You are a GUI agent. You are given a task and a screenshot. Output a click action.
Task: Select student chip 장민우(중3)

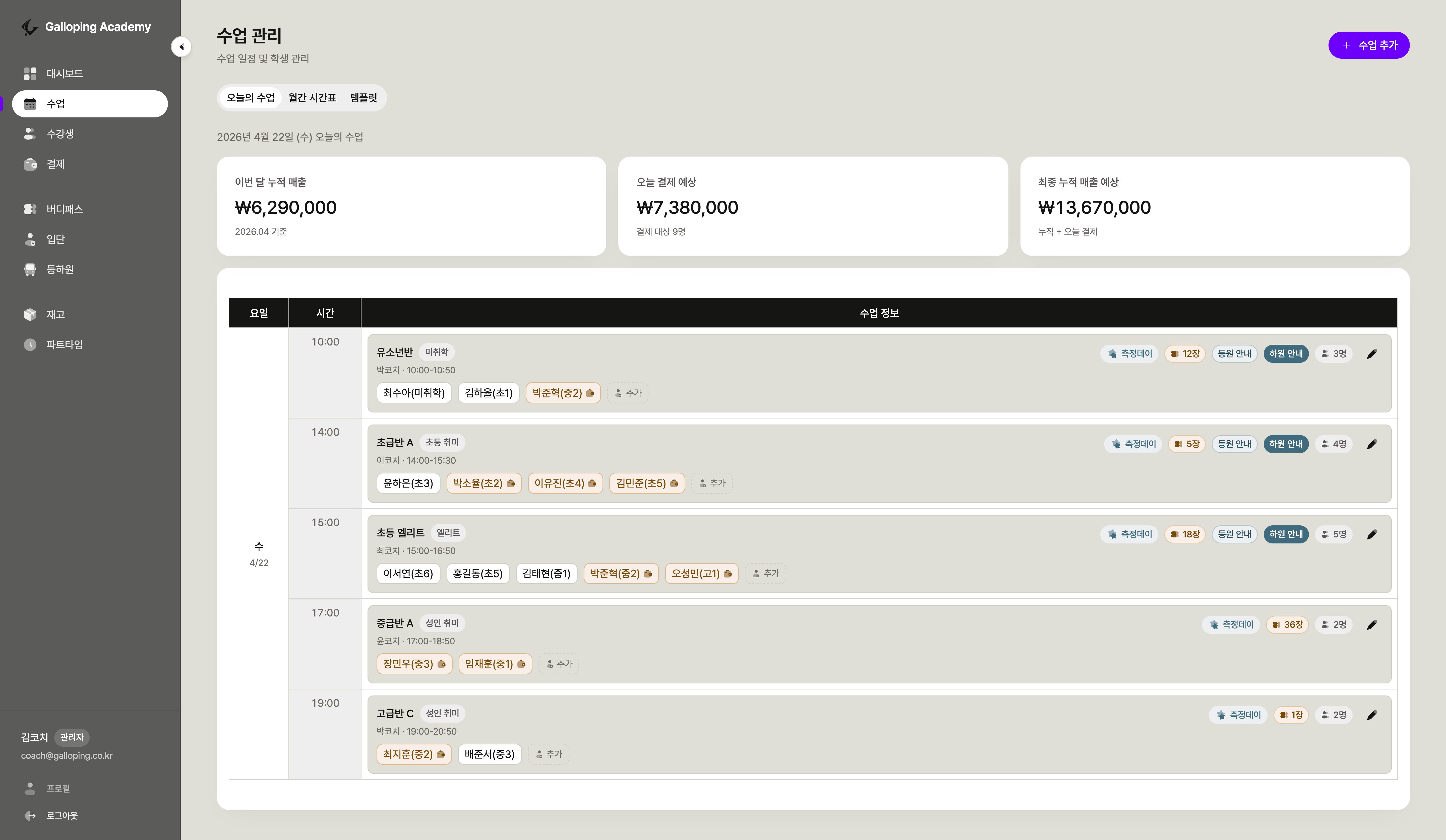click(x=414, y=664)
